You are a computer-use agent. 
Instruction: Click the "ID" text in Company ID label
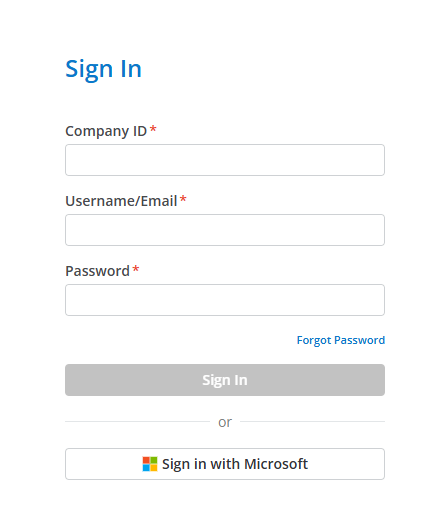pyautogui.click(x=140, y=131)
